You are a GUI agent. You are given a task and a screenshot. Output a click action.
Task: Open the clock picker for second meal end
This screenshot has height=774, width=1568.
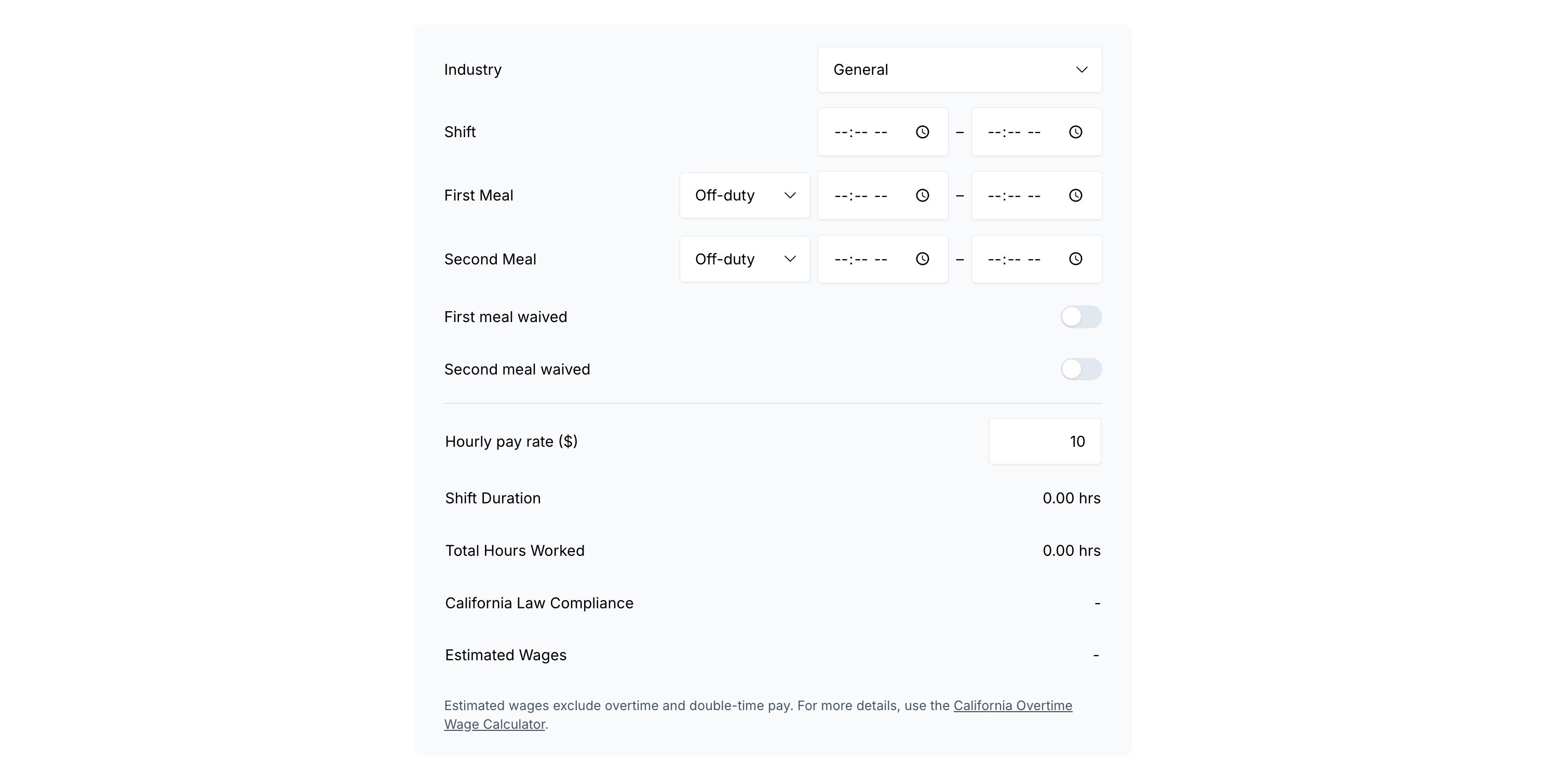1076,259
